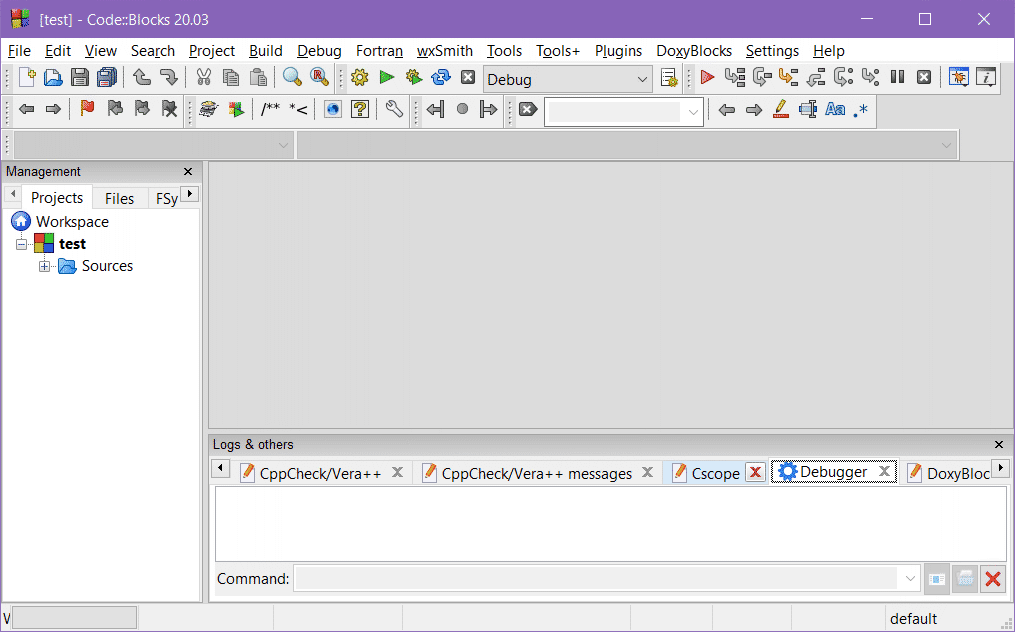Toggle regex search option icon
The height and width of the screenshot is (632, 1015).
click(x=861, y=110)
